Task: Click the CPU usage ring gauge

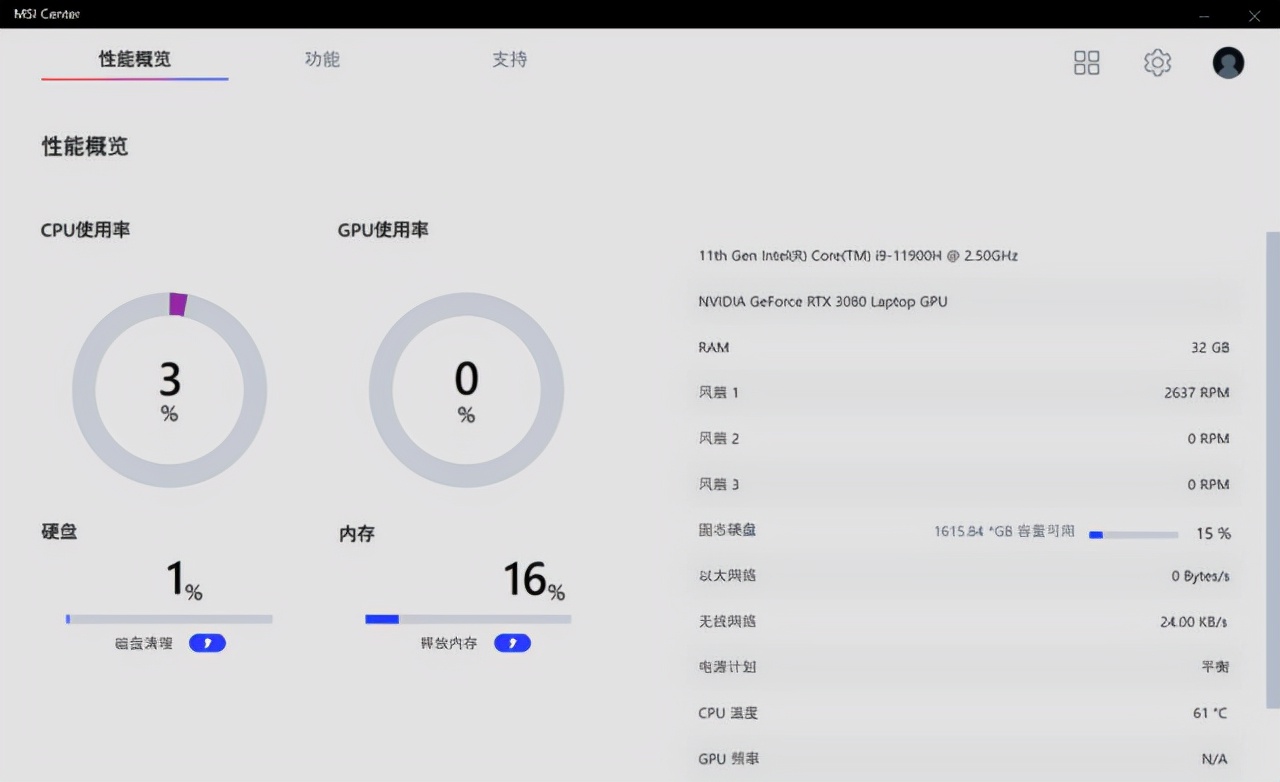Action: pos(170,390)
